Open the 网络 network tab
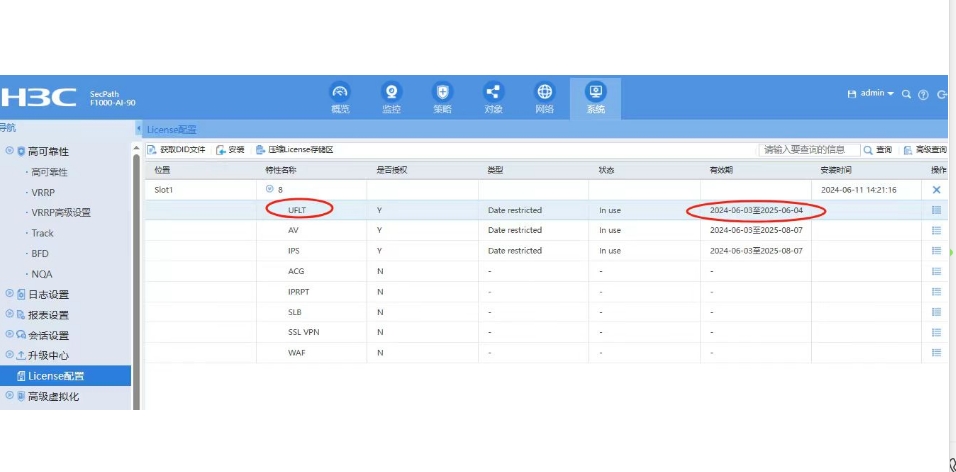Image resolution: width=956 pixels, height=472 pixels. click(544, 98)
